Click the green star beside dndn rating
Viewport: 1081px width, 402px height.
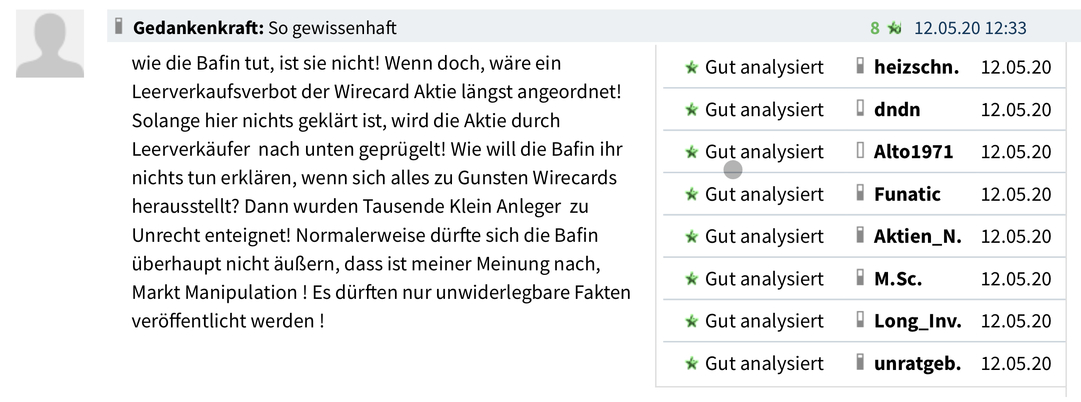coord(691,110)
